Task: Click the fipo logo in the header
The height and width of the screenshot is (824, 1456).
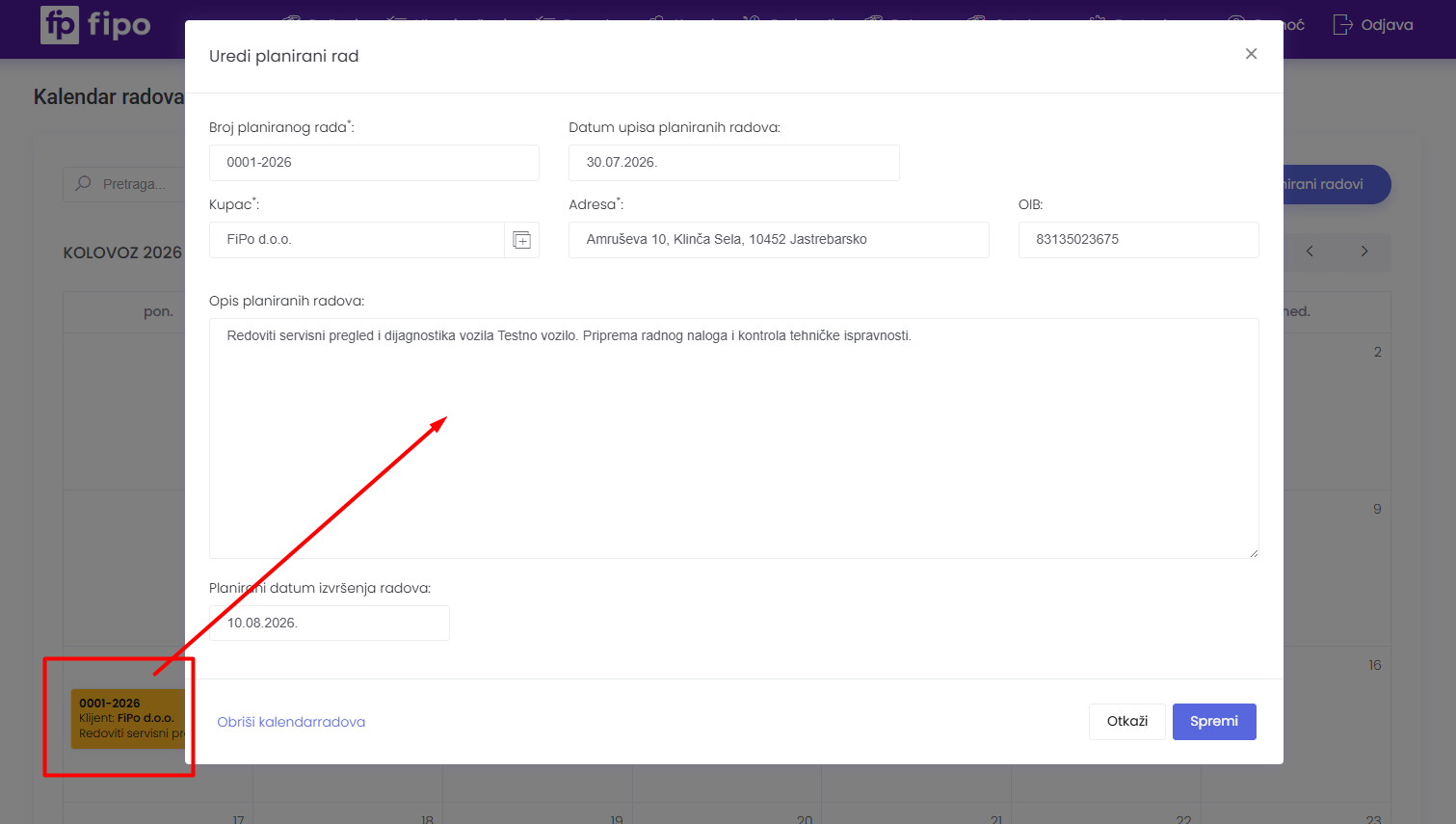Action: (x=95, y=25)
